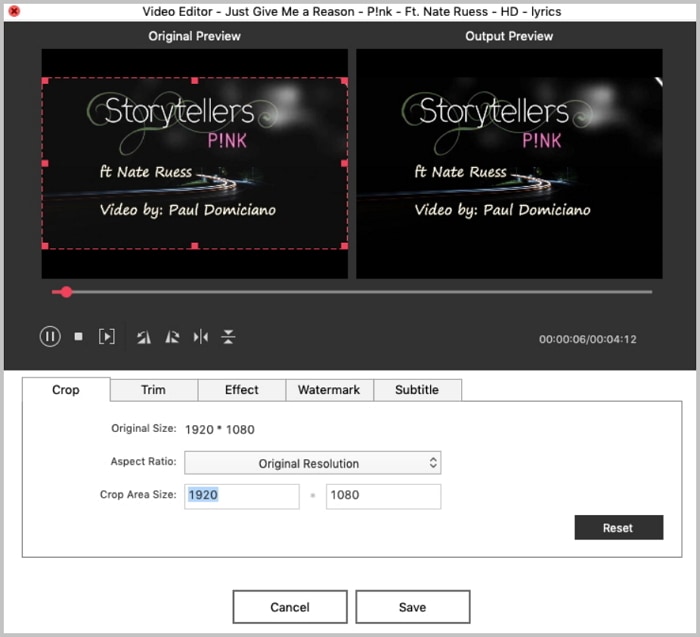Screen dimensions: 700x637
Task: Save the video edits
Action: point(412,607)
